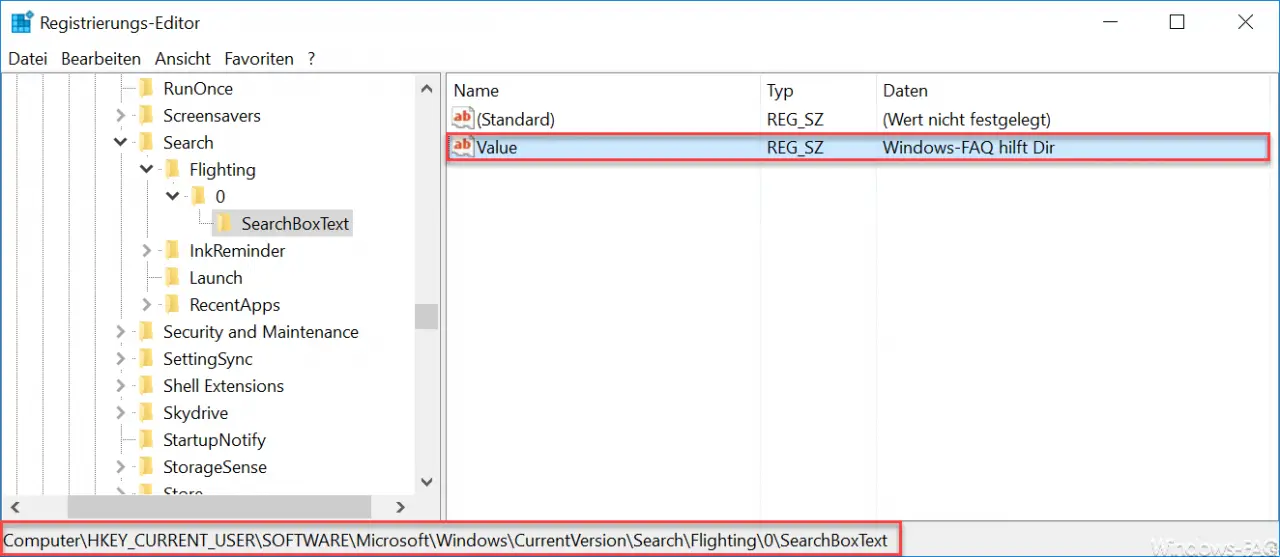Click the tree vertical scrollbar down arrow
This screenshot has width=1280, height=557.
click(x=427, y=483)
